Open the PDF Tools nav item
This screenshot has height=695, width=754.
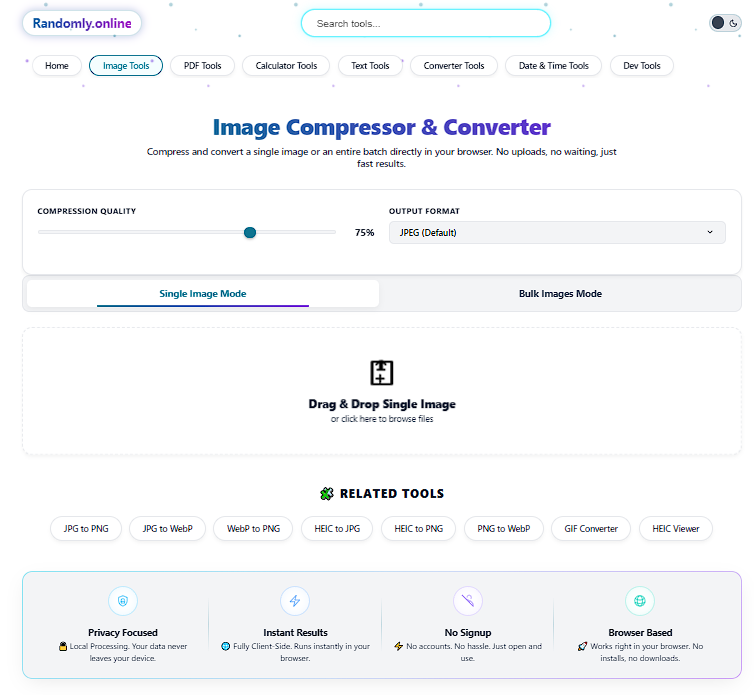click(x=202, y=65)
